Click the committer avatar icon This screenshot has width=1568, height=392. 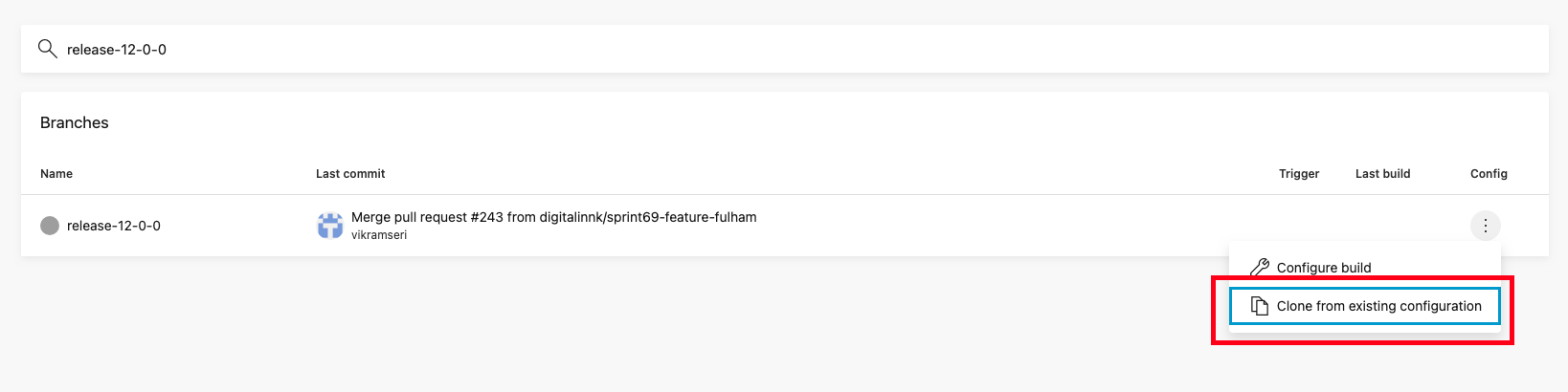click(x=330, y=226)
